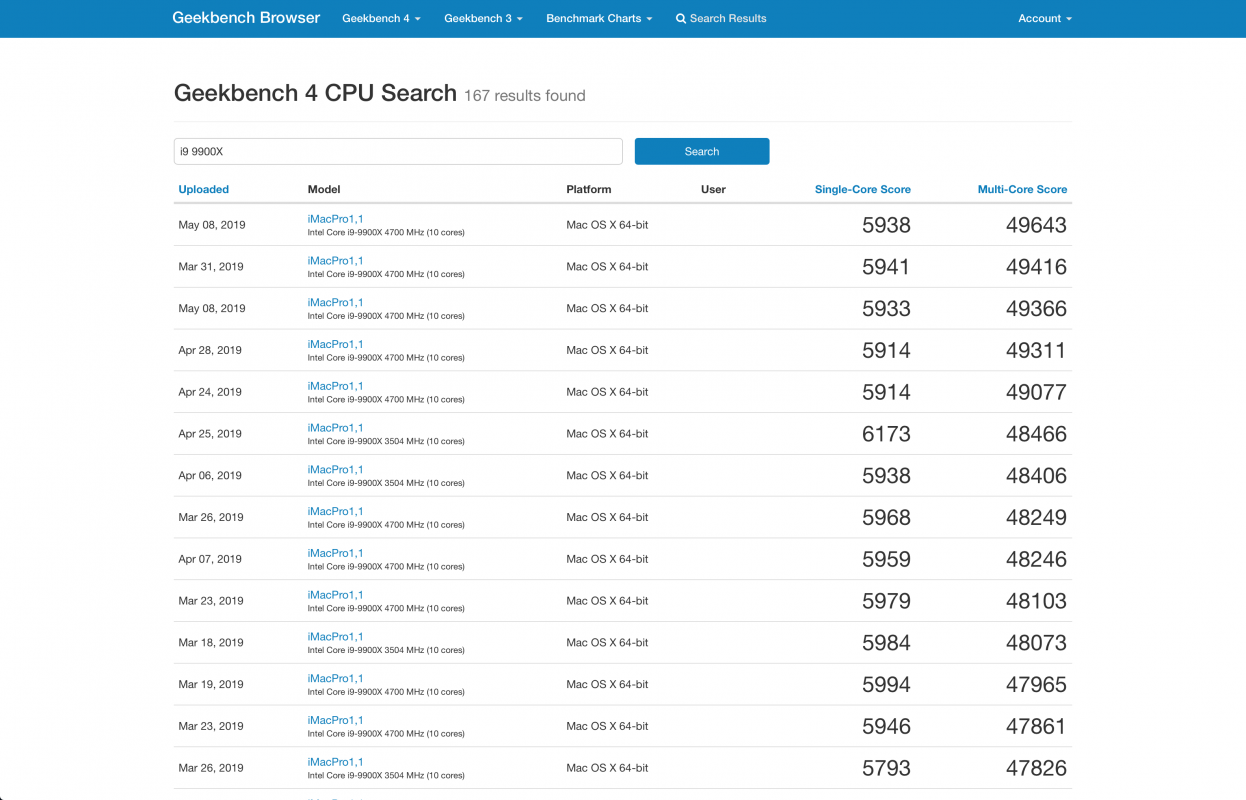
Task: Open the iMacPro1,1 result scoring 5793 single-core
Action: (335, 762)
